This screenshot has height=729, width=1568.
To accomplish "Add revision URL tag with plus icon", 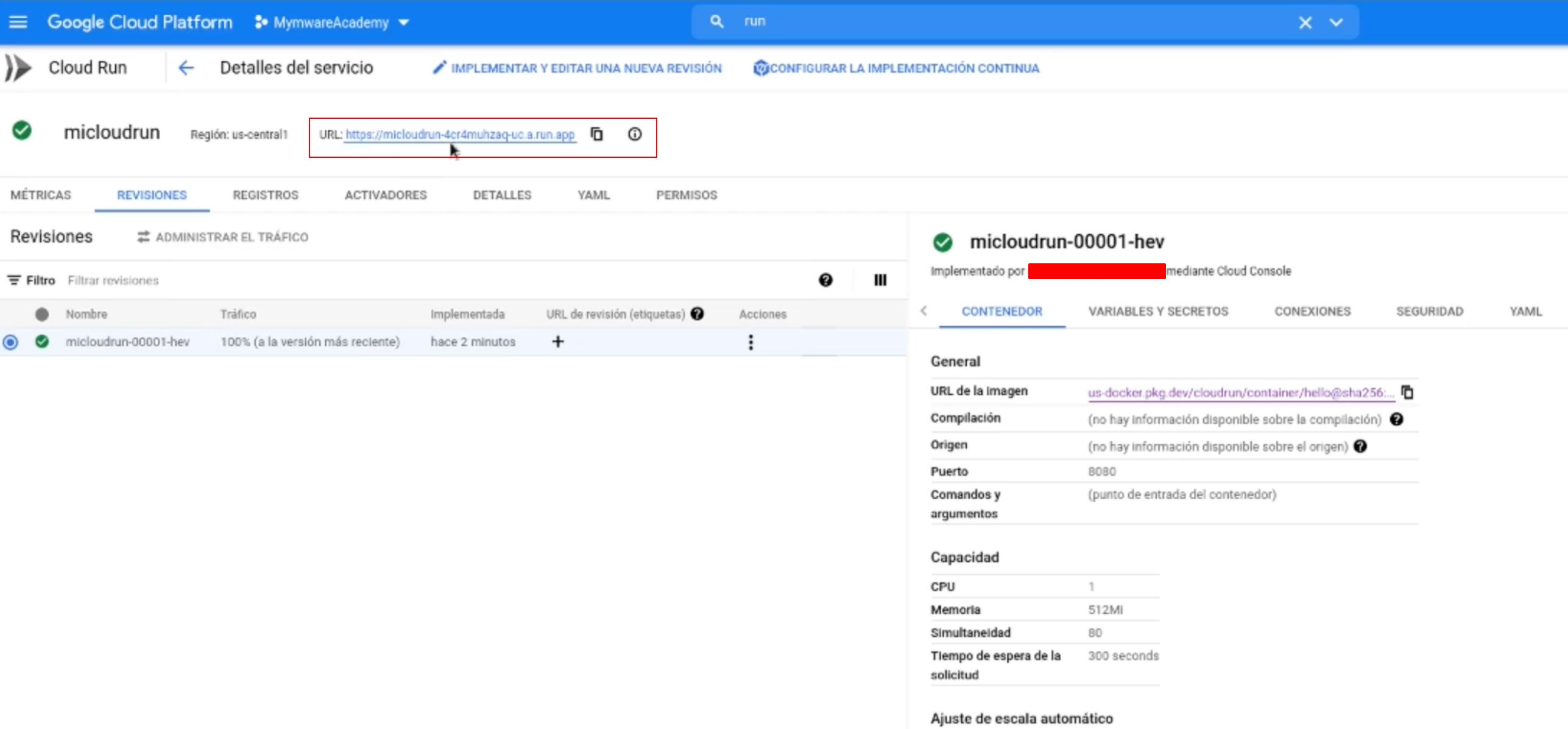I will 557,341.
